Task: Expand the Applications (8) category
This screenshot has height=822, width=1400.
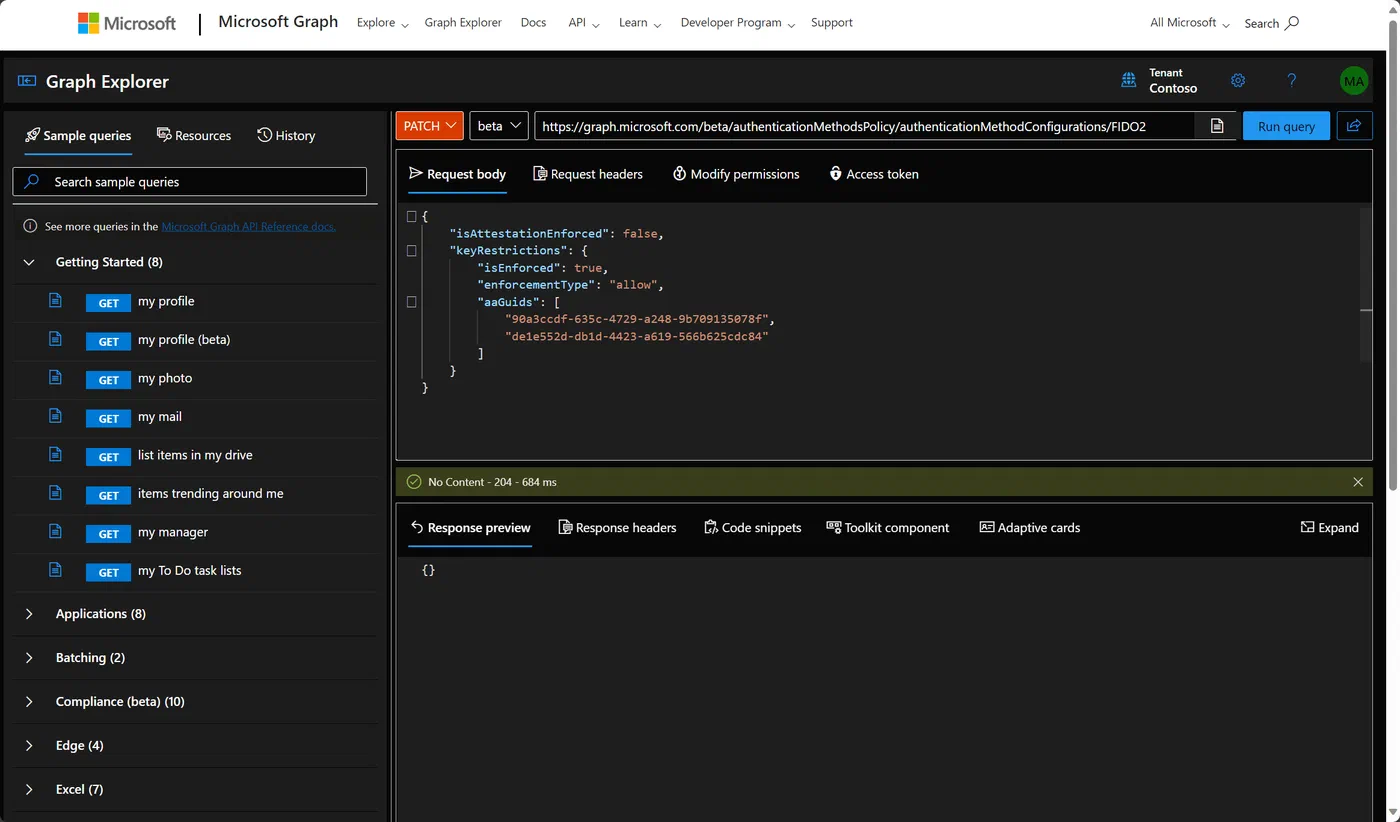Action: tap(30, 614)
